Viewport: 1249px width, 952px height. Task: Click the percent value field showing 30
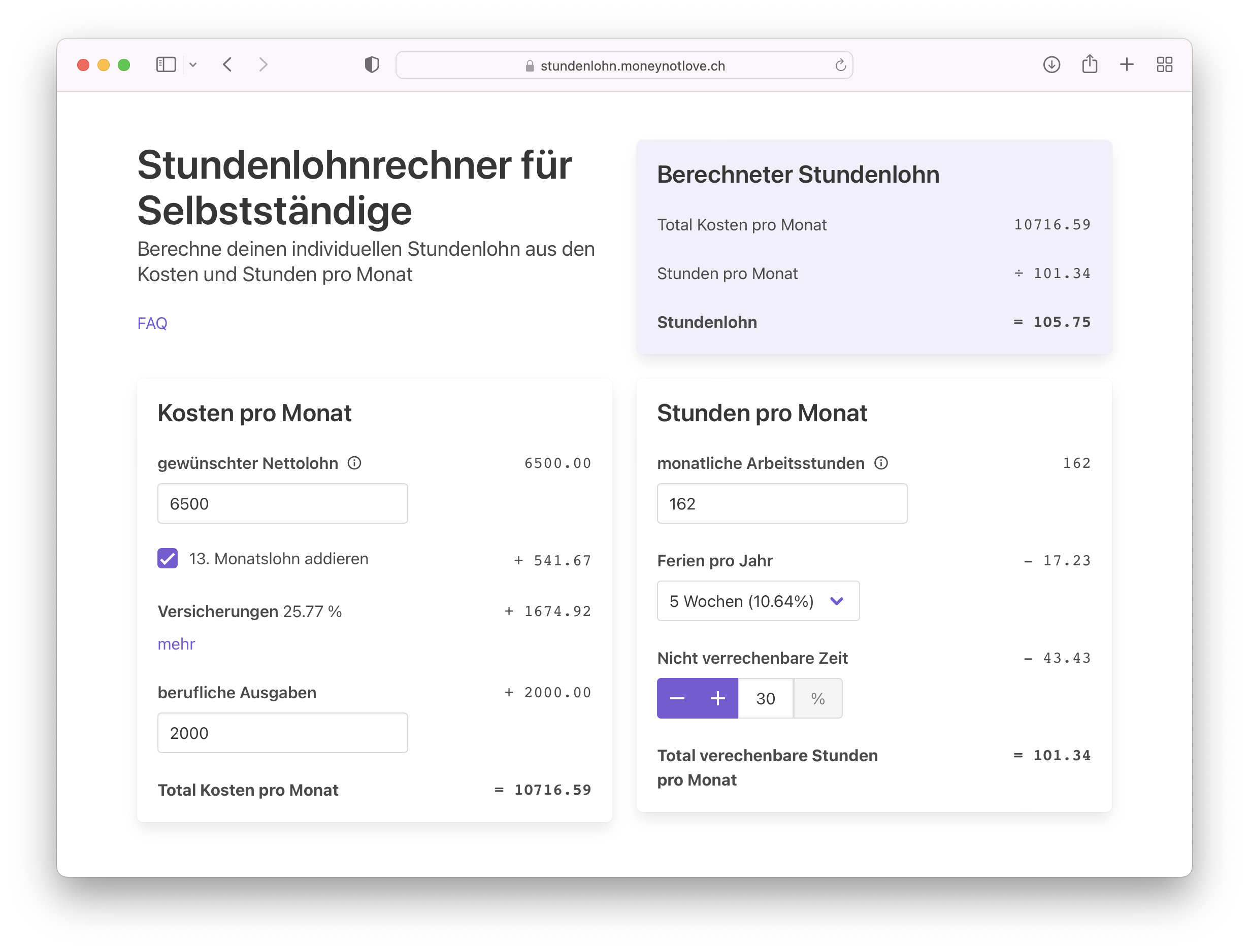pyautogui.click(x=765, y=698)
